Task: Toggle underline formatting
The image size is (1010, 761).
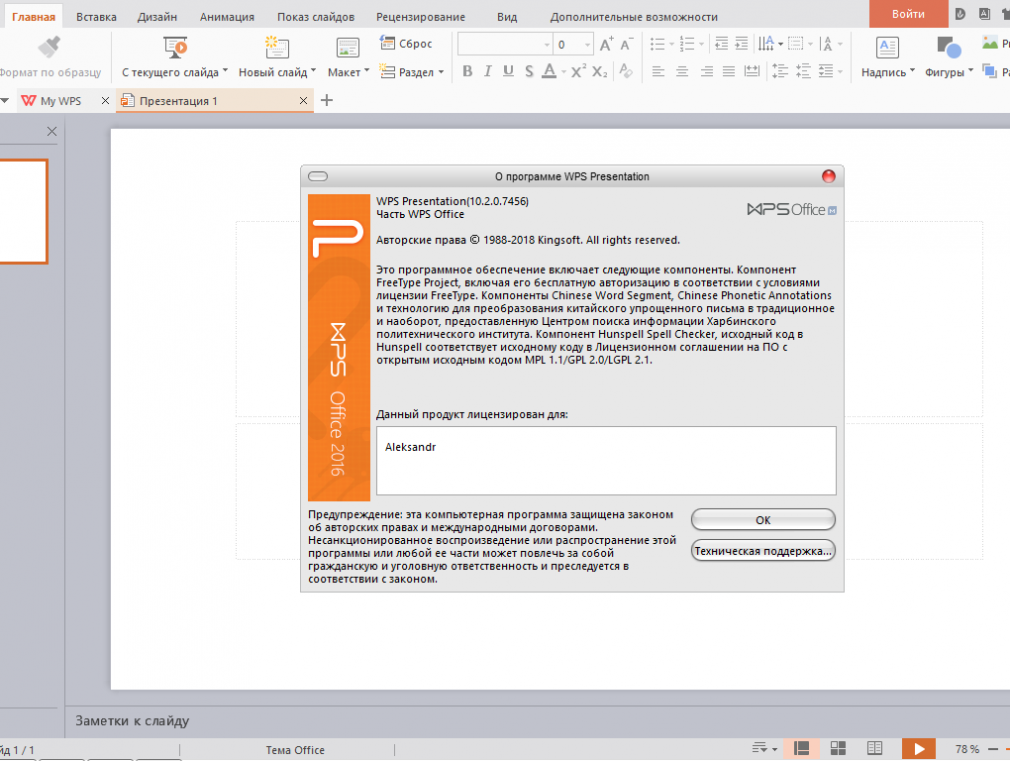Action: tap(508, 71)
